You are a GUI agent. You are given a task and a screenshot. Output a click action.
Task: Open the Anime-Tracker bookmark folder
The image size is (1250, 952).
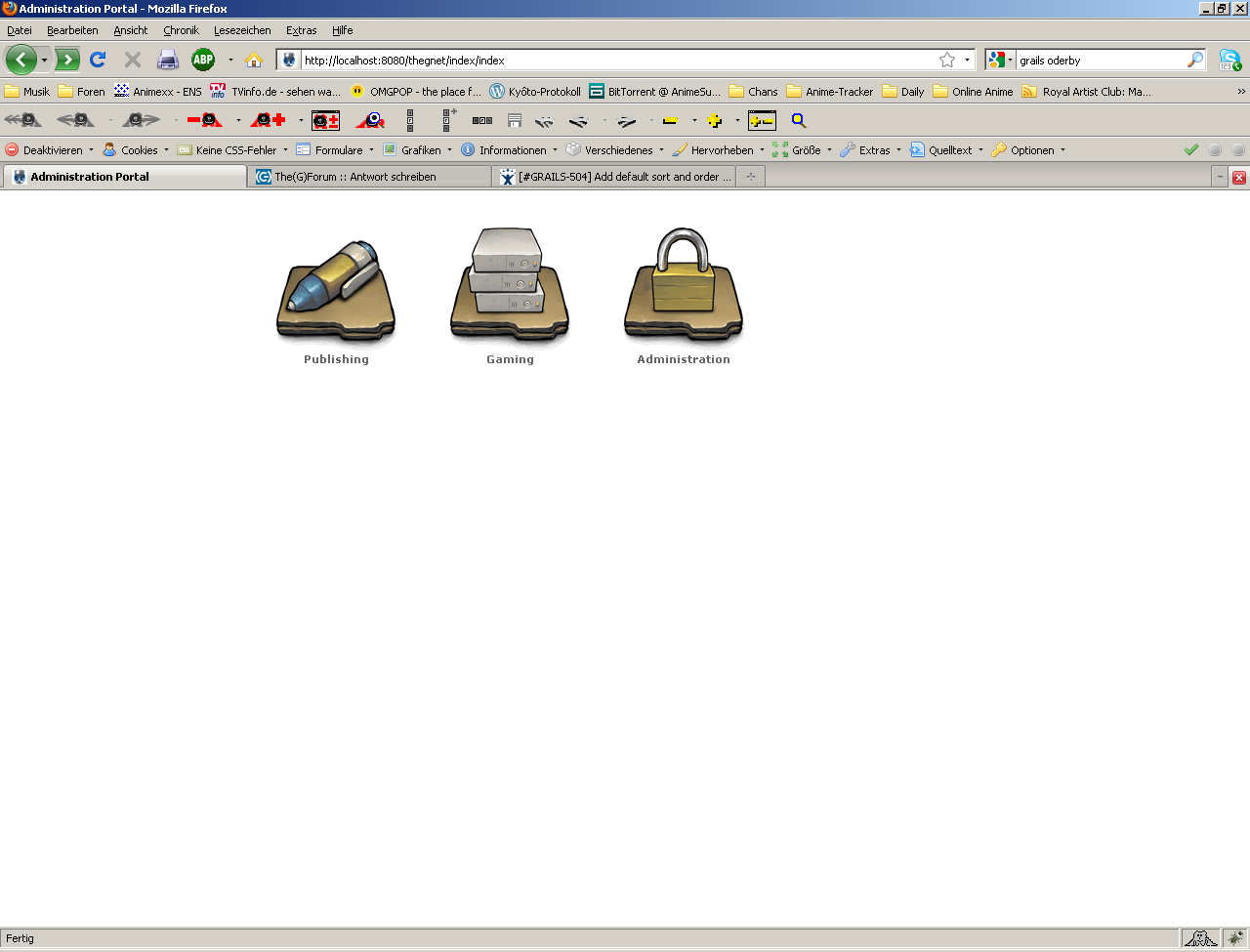(x=830, y=92)
